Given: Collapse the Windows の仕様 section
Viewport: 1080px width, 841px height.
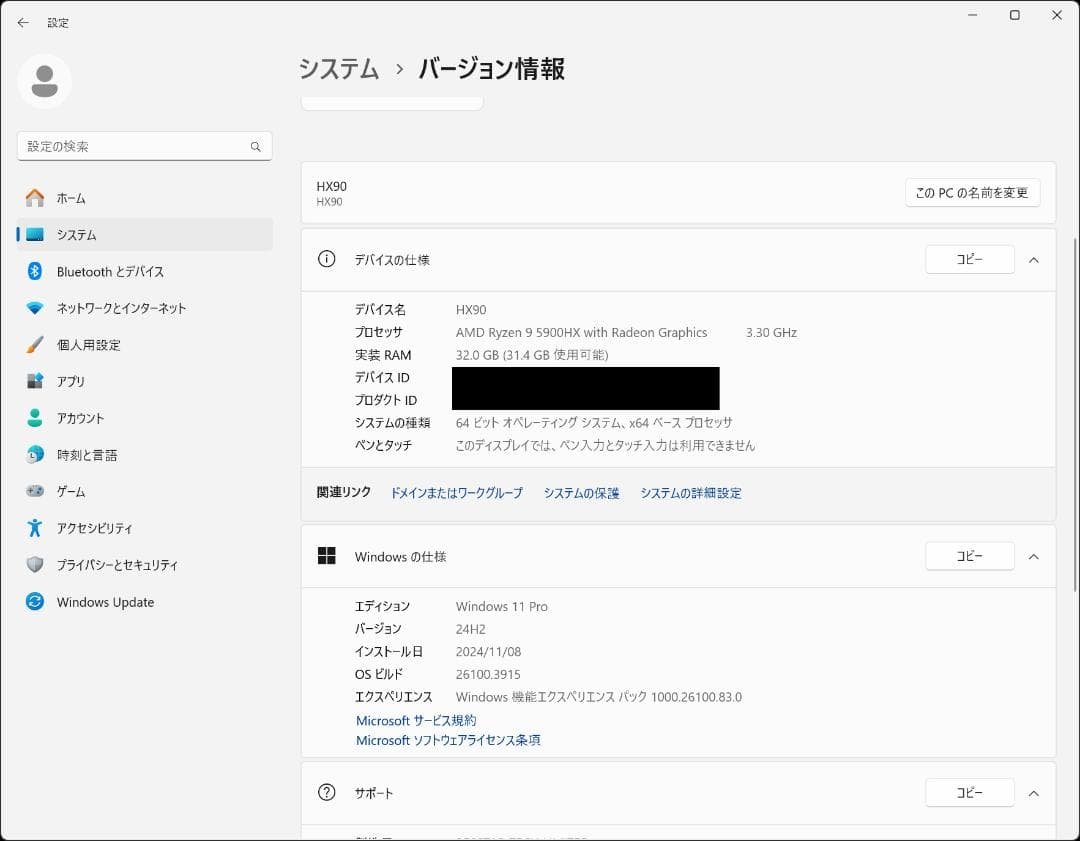Looking at the screenshot, I should [x=1034, y=556].
